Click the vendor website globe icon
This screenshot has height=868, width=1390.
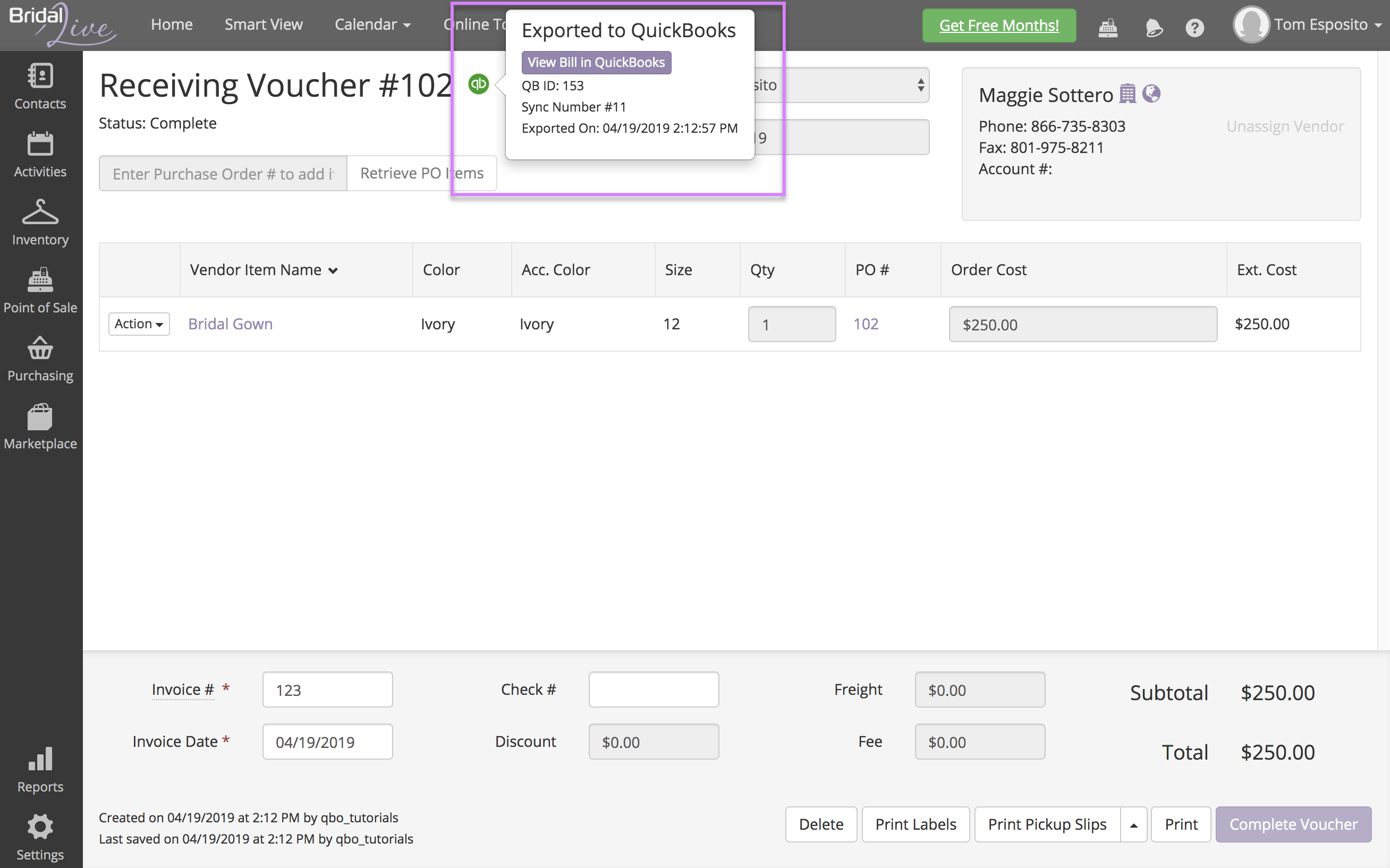click(1151, 93)
